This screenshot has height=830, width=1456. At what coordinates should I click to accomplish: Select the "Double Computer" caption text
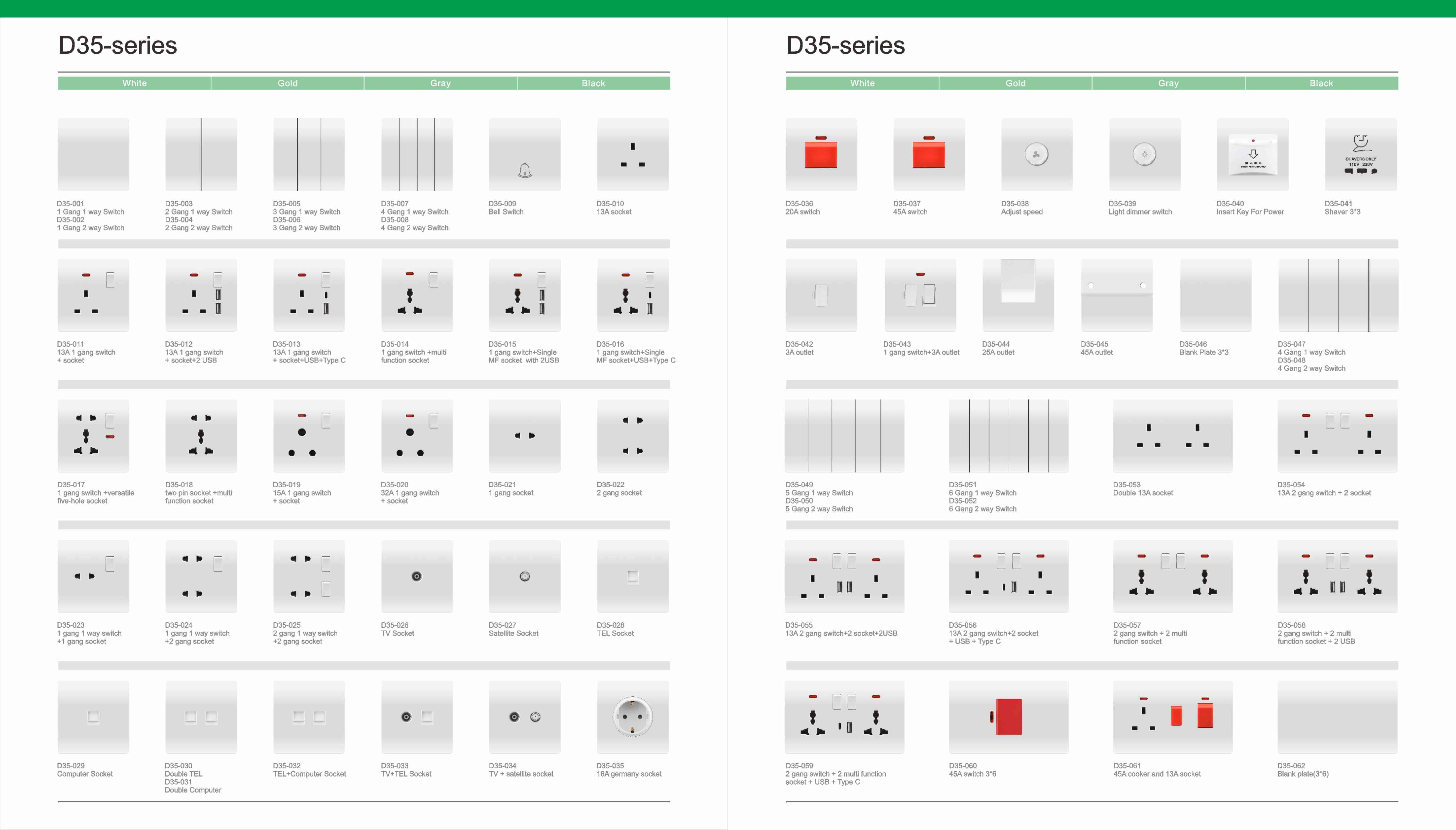(x=193, y=790)
